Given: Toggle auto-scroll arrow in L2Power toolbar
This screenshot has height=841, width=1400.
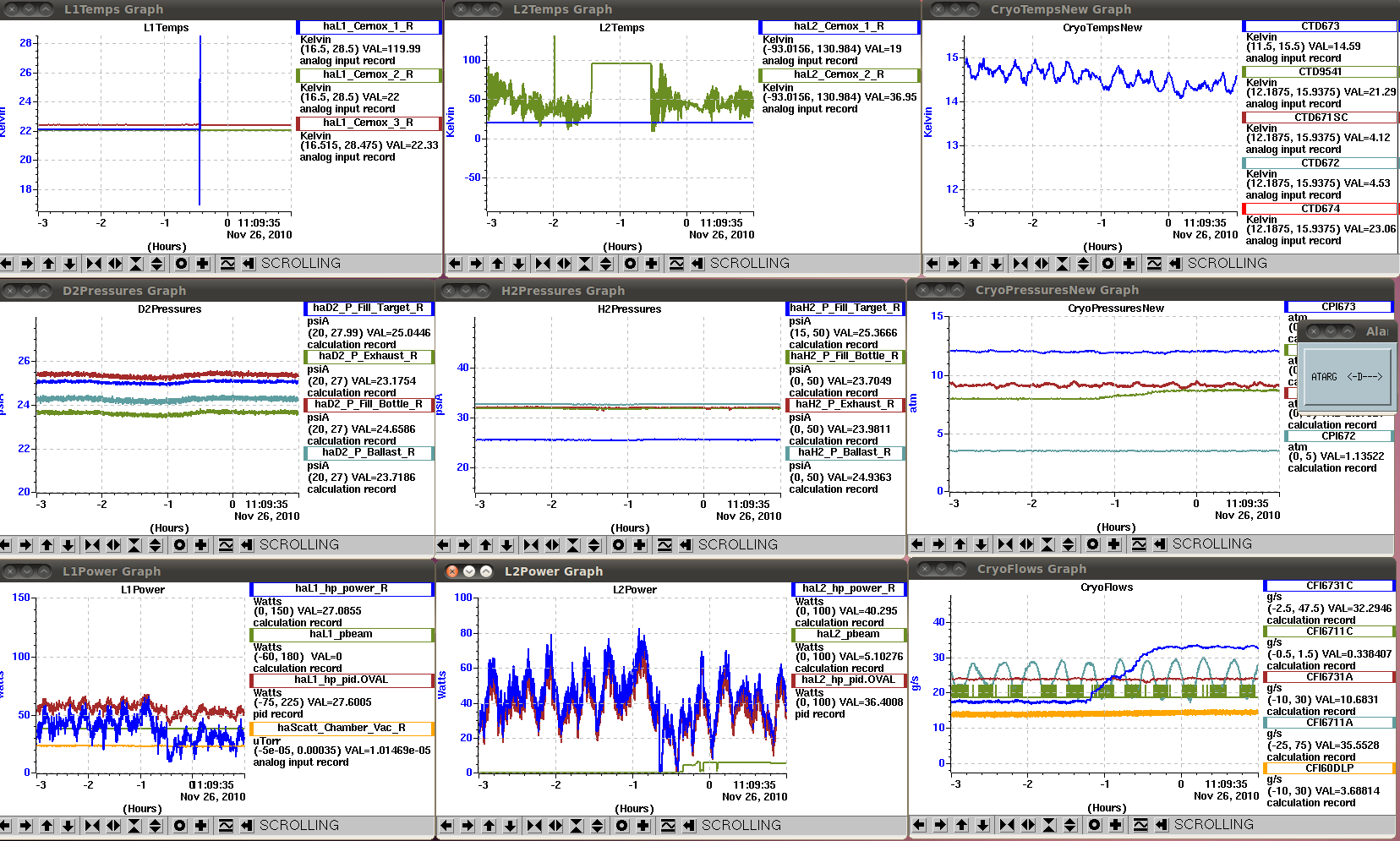Looking at the screenshot, I should point(689,826).
